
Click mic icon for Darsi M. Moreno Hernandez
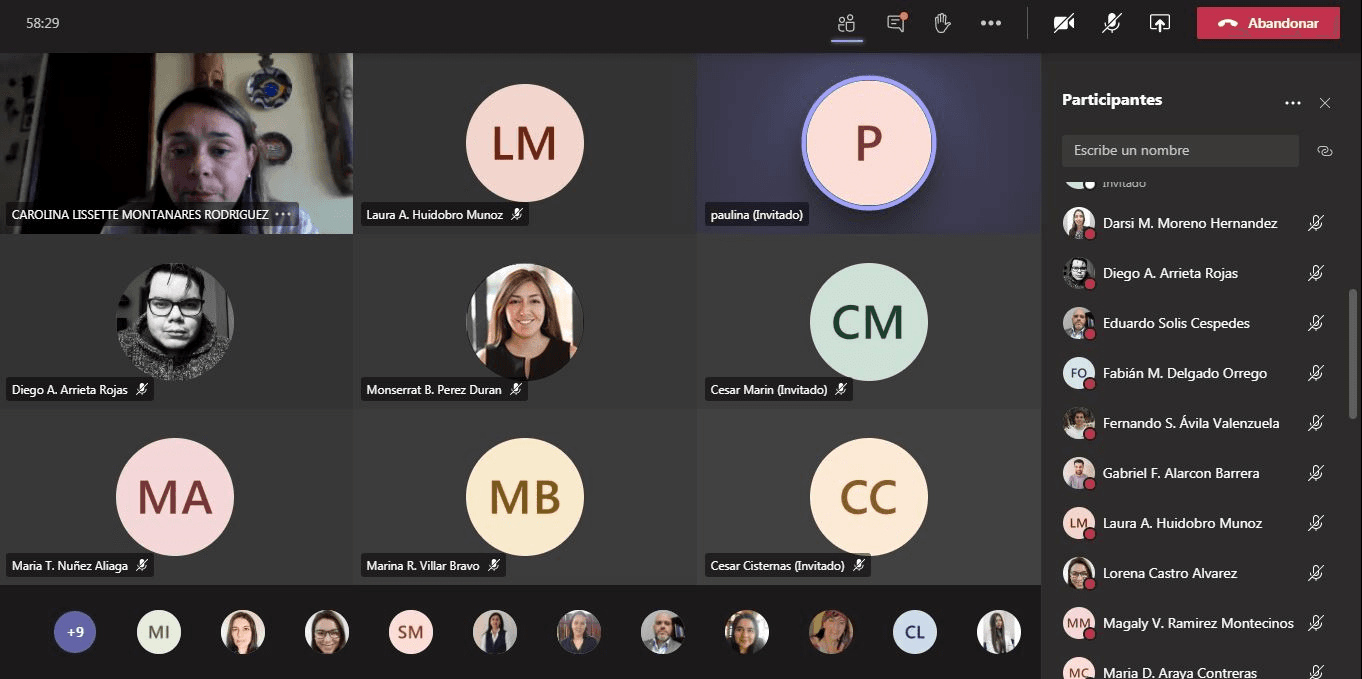pos(1316,223)
